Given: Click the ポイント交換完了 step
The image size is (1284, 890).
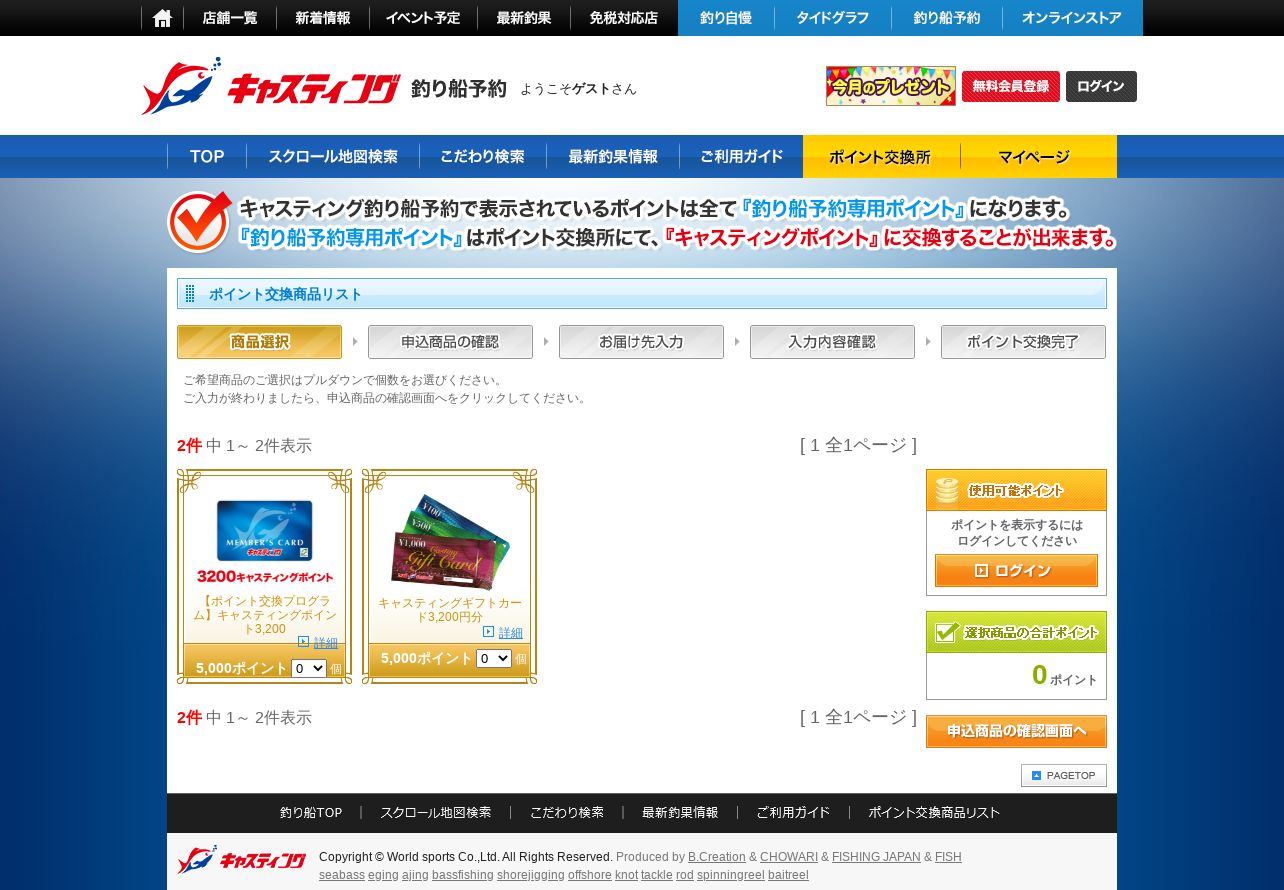Looking at the screenshot, I should pyautogui.click(x=1023, y=342).
